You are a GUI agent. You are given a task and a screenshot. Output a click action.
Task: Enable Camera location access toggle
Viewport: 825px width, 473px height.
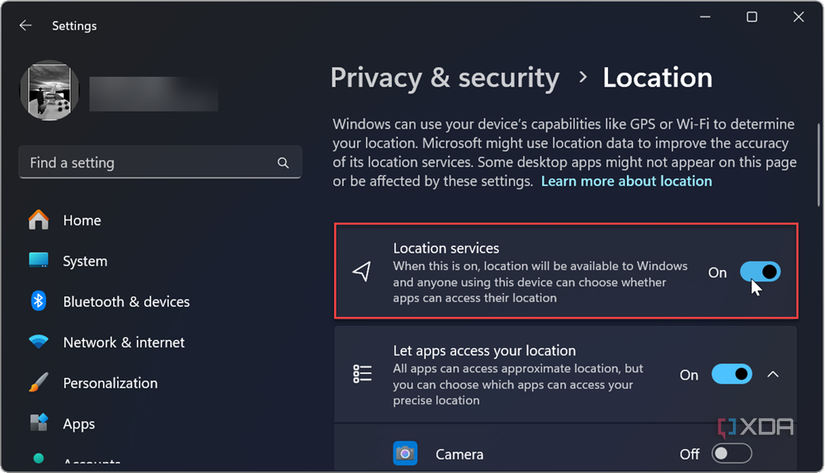731,454
